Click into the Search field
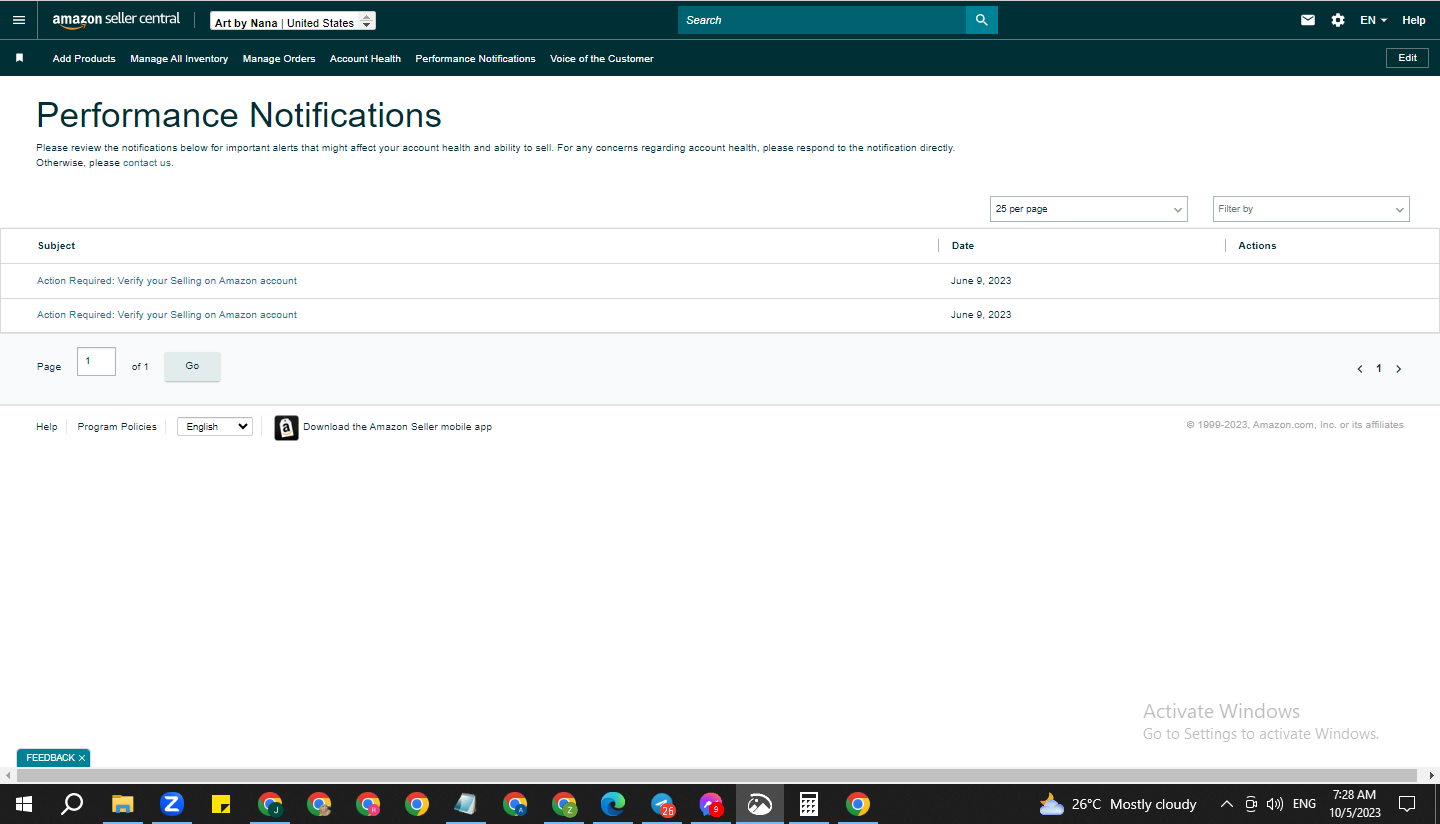1440x824 pixels. click(822, 20)
